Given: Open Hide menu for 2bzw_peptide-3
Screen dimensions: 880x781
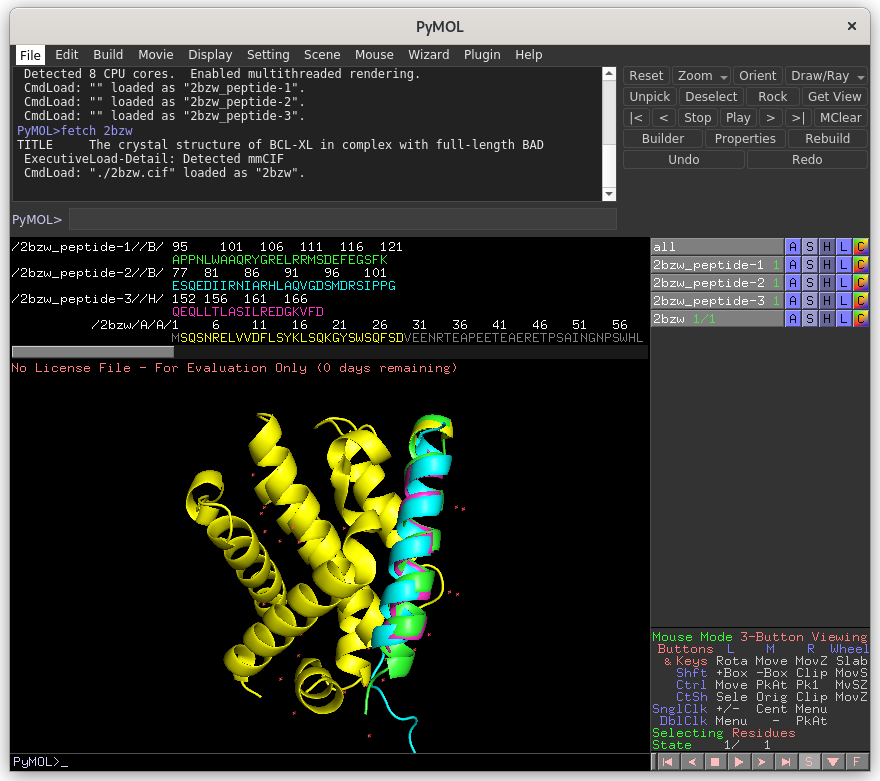Looking at the screenshot, I should tap(827, 300).
